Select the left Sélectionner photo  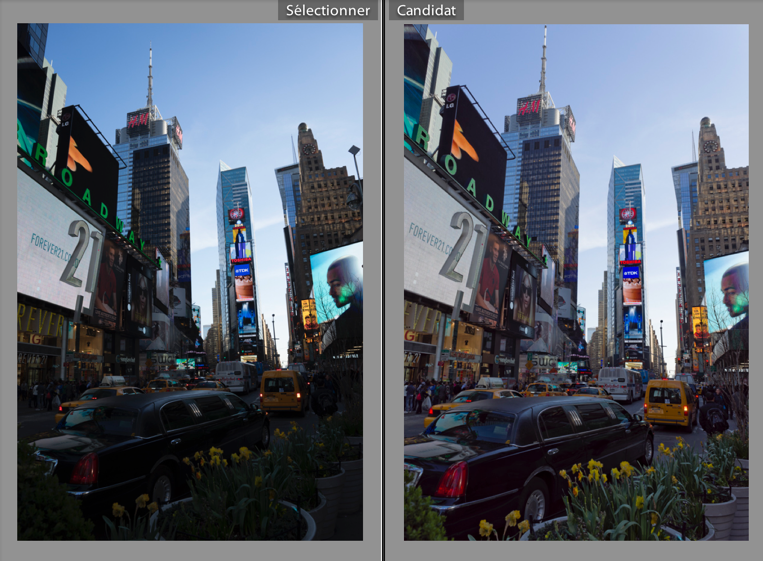[x=190, y=282]
